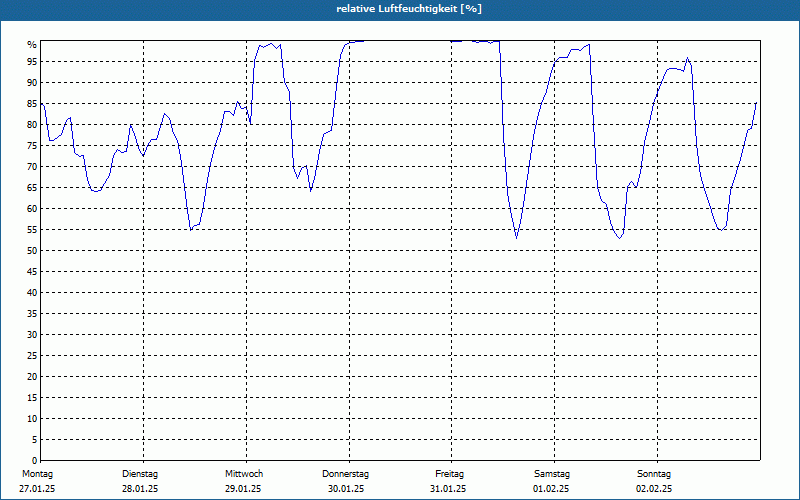Click the Donnerstag day label

[345, 474]
